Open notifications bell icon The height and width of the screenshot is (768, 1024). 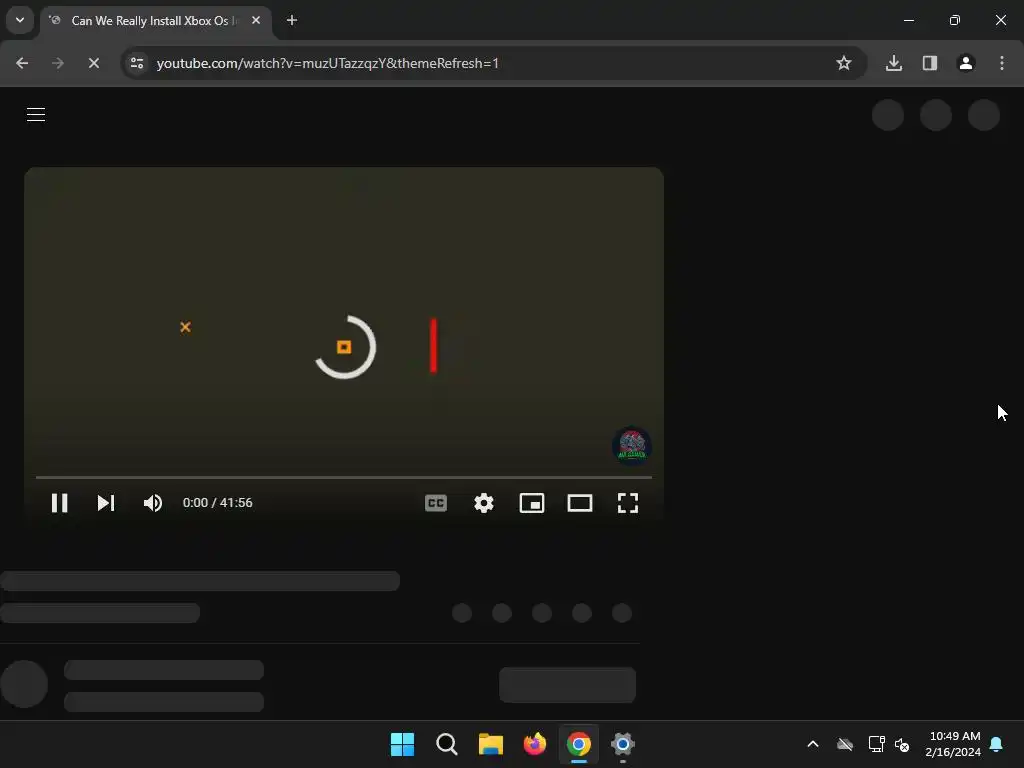click(997, 744)
